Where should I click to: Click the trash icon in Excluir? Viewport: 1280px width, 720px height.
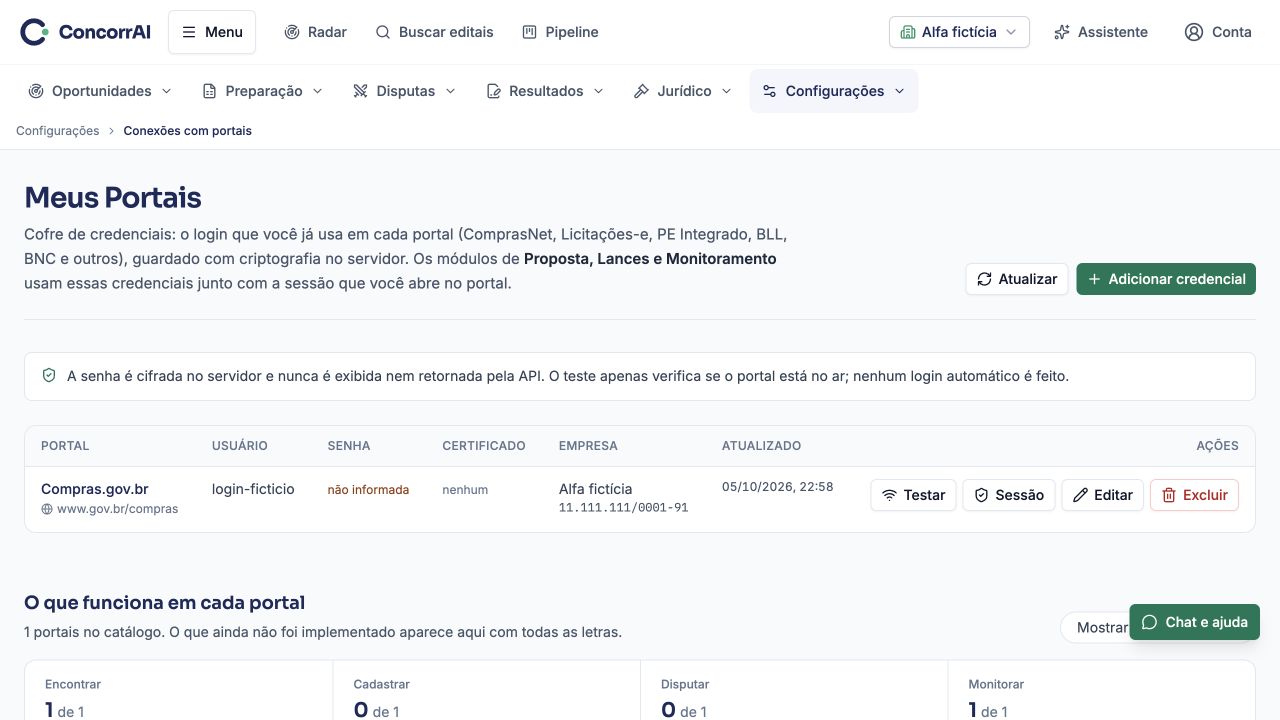(x=1169, y=495)
